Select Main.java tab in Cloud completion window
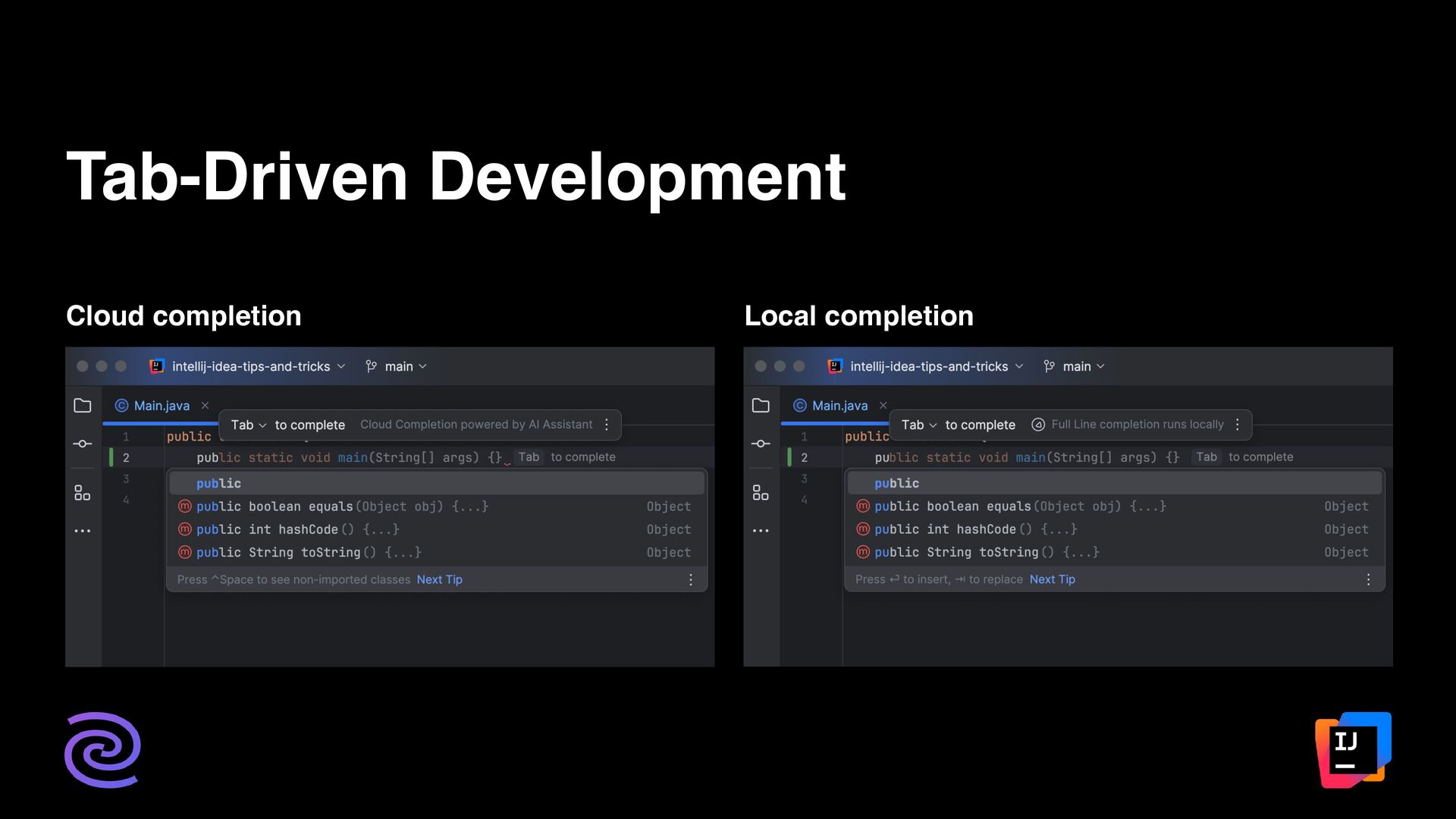 pos(161,406)
